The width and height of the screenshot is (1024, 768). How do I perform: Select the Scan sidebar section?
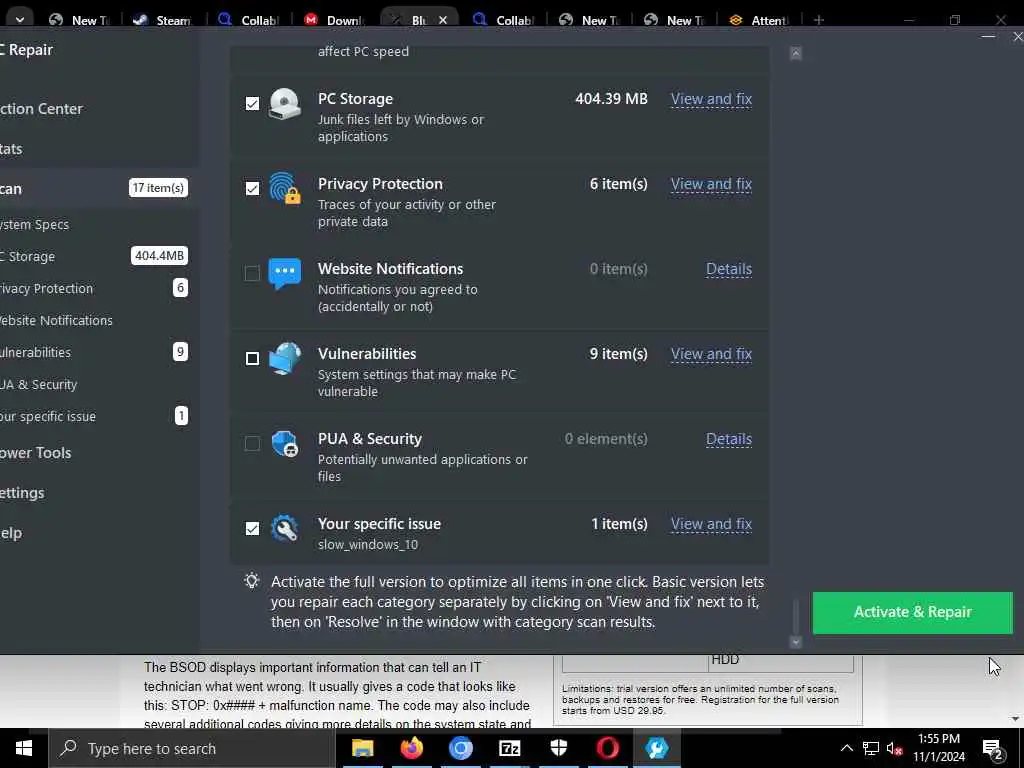[98, 189]
